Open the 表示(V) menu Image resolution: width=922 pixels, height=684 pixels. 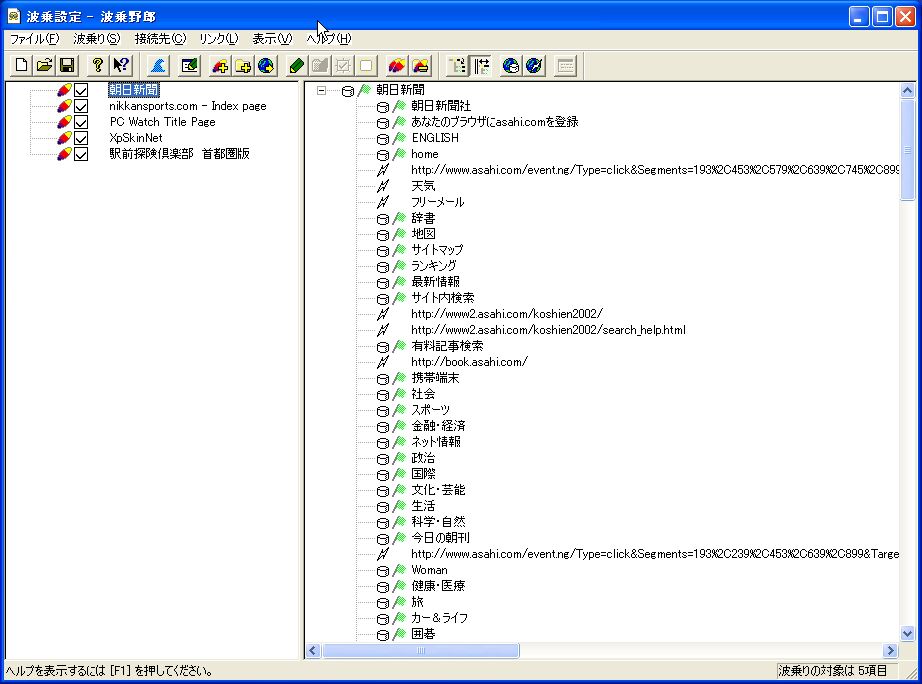click(x=272, y=39)
